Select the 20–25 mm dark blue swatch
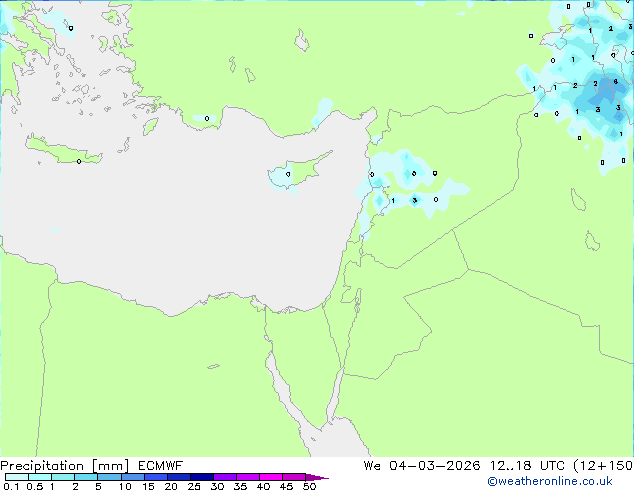 [x=179, y=477]
